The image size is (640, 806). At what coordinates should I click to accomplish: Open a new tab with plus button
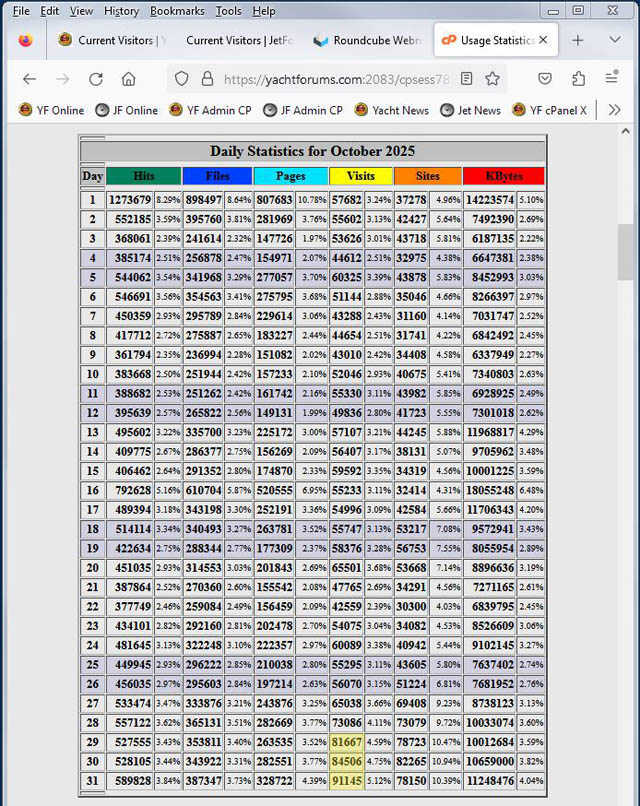pos(577,40)
